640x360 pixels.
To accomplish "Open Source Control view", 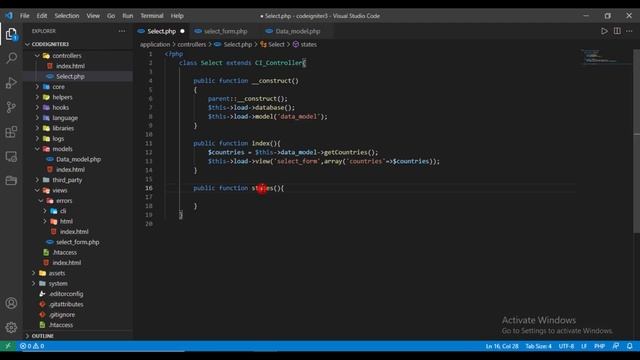I will [x=11, y=107].
